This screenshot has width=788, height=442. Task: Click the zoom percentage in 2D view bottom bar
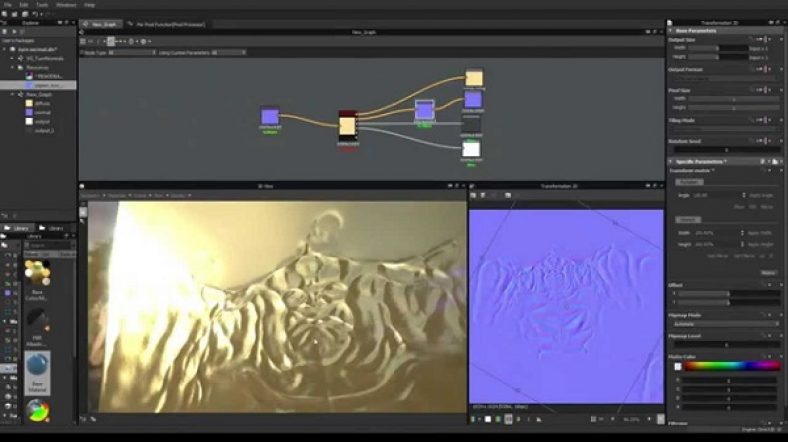point(631,419)
